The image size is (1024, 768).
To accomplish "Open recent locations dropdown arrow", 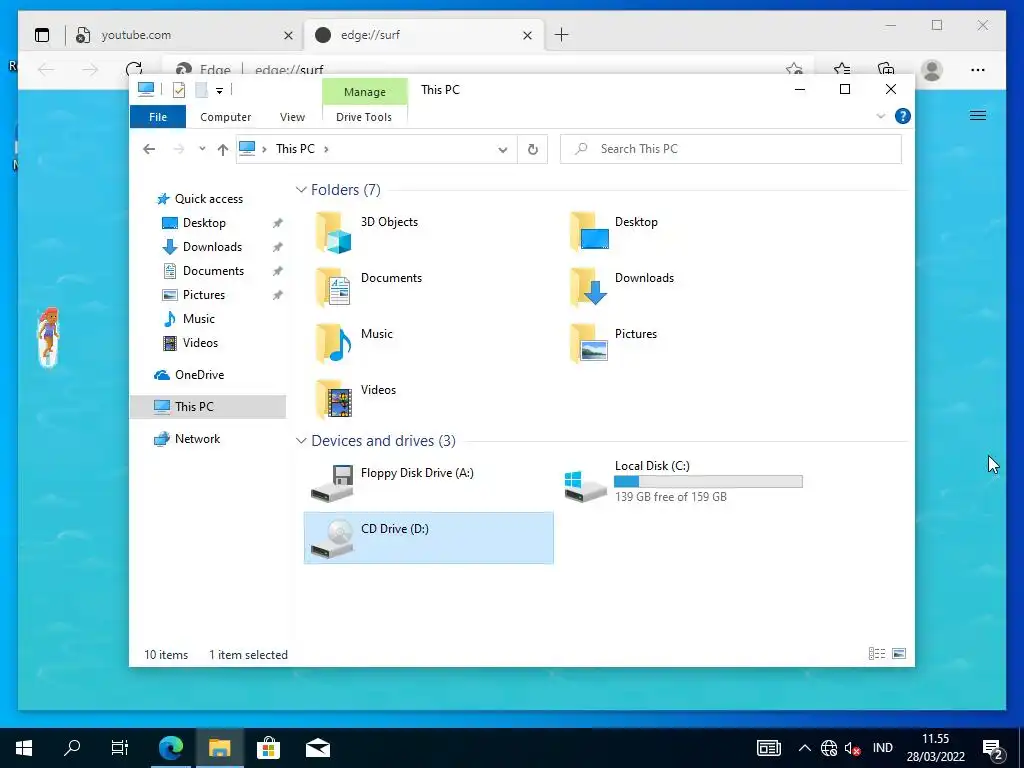I will coord(202,149).
